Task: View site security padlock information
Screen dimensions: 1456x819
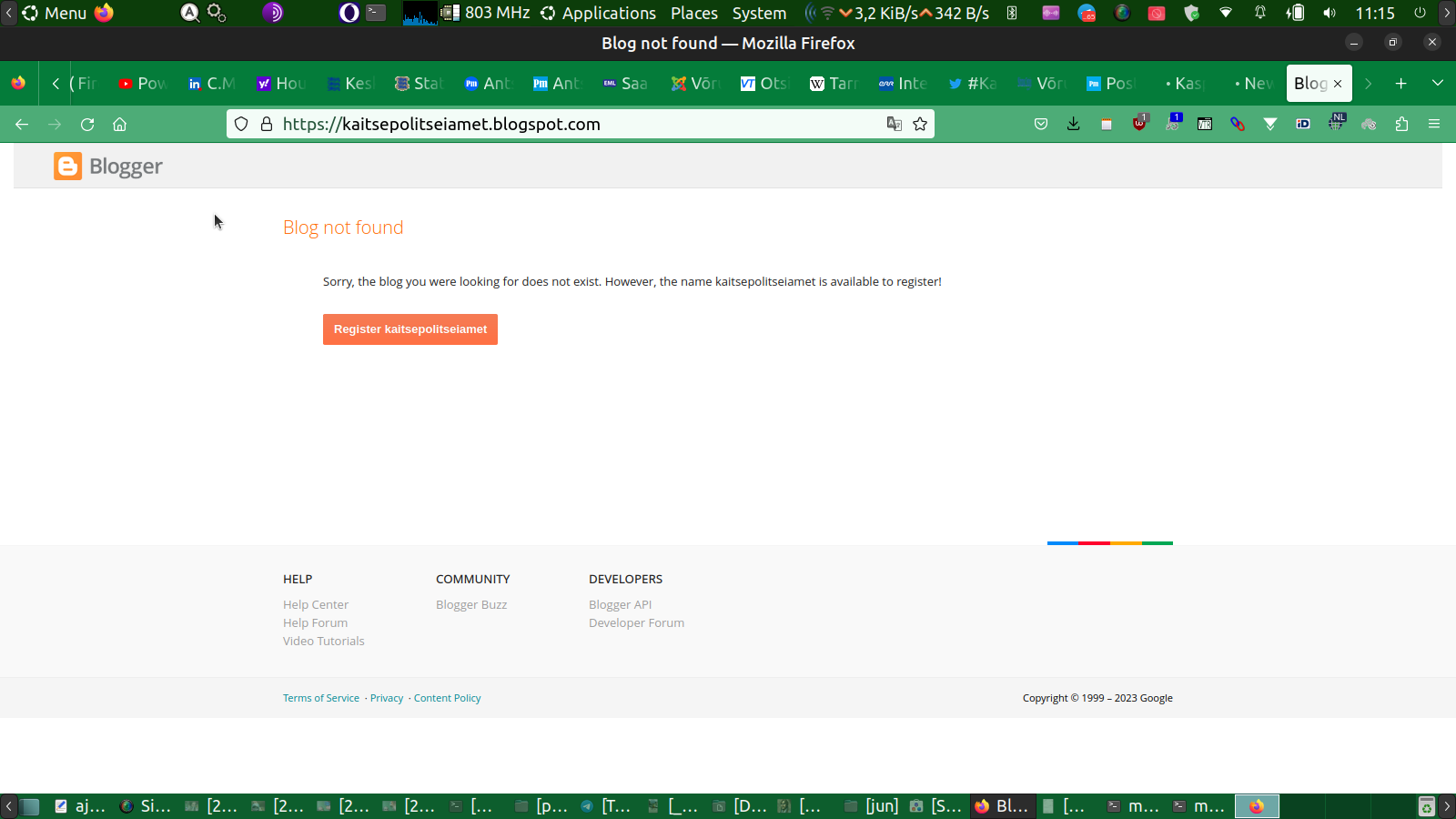Action: (267, 124)
